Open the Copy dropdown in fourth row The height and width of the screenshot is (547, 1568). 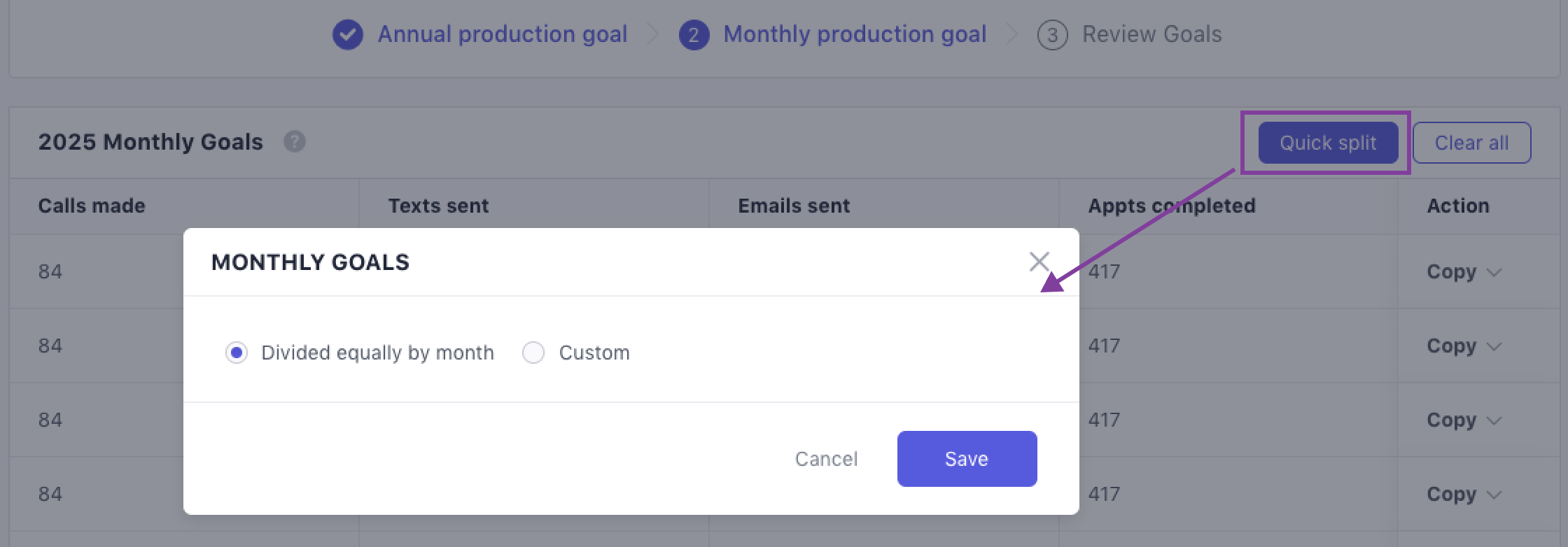(1464, 495)
